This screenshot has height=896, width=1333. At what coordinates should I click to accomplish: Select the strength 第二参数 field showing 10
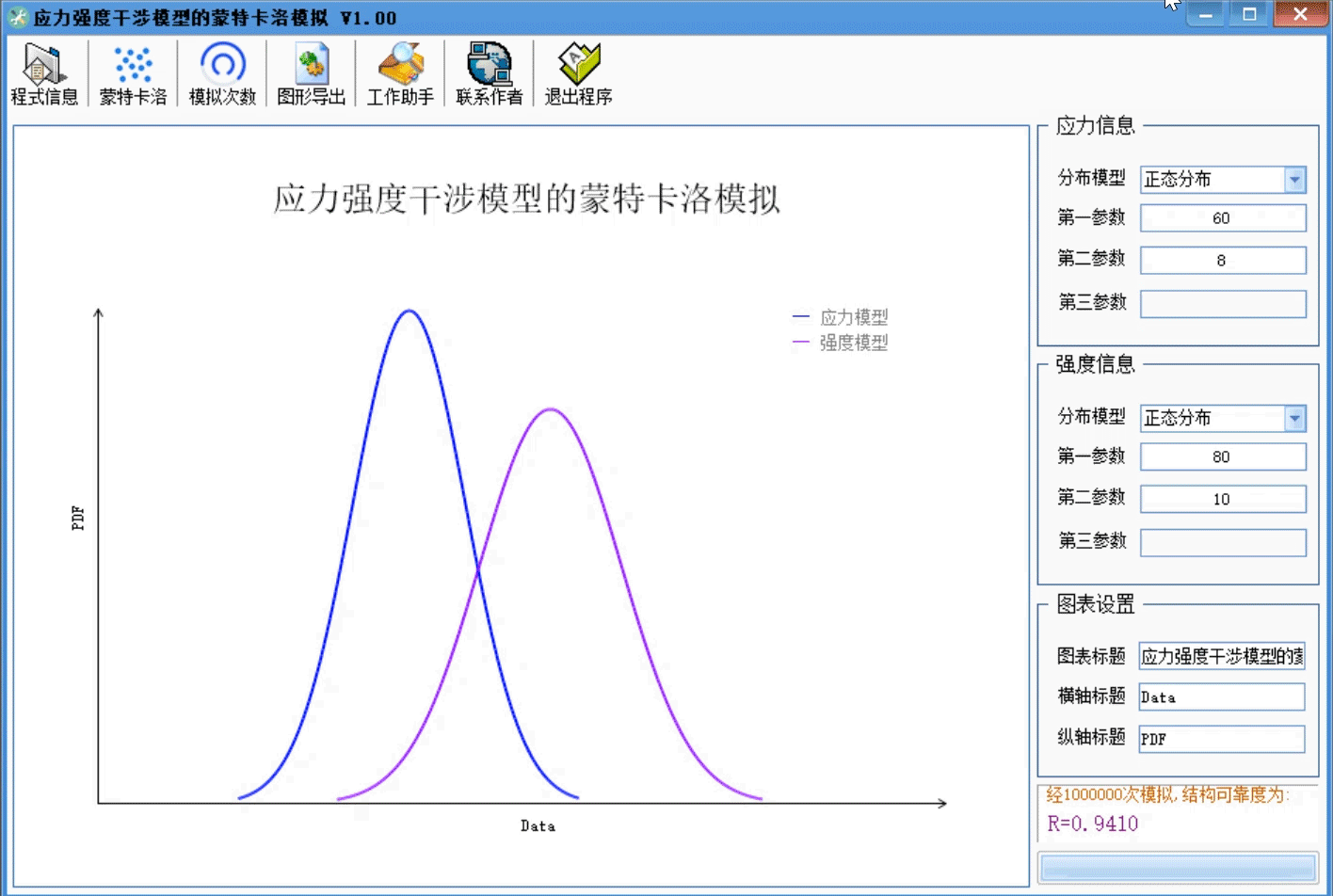1223,499
